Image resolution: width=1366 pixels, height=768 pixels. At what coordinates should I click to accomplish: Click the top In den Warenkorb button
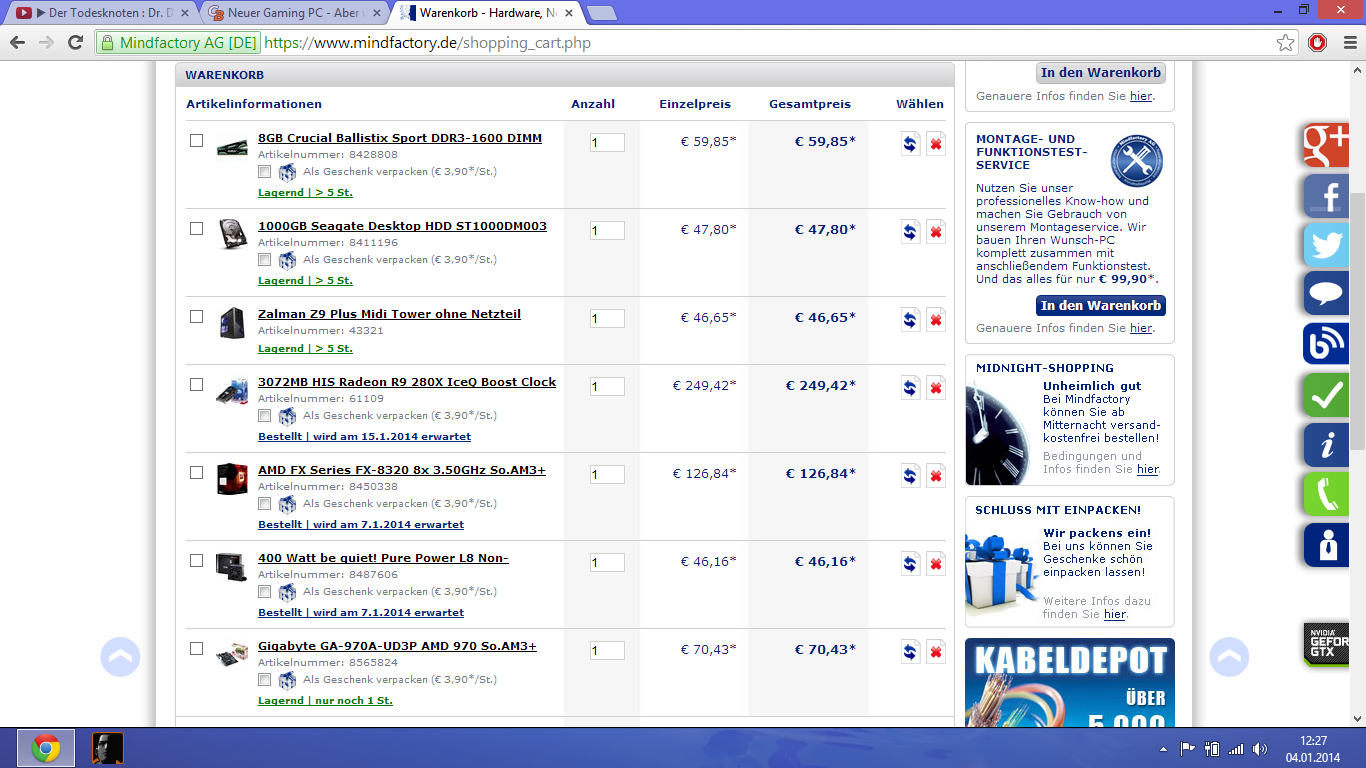[1101, 73]
